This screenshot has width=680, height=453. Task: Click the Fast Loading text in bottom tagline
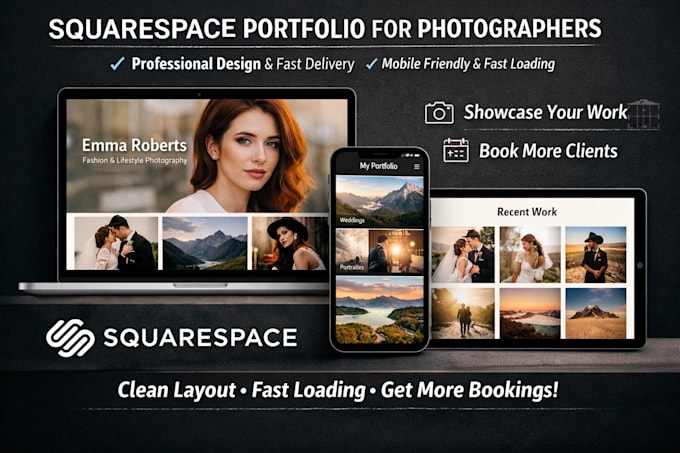309,390
